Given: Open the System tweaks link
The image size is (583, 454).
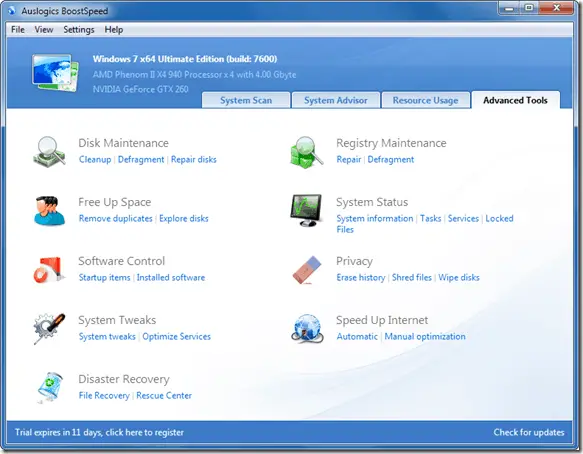Looking at the screenshot, I should click(x=107, y=337).
